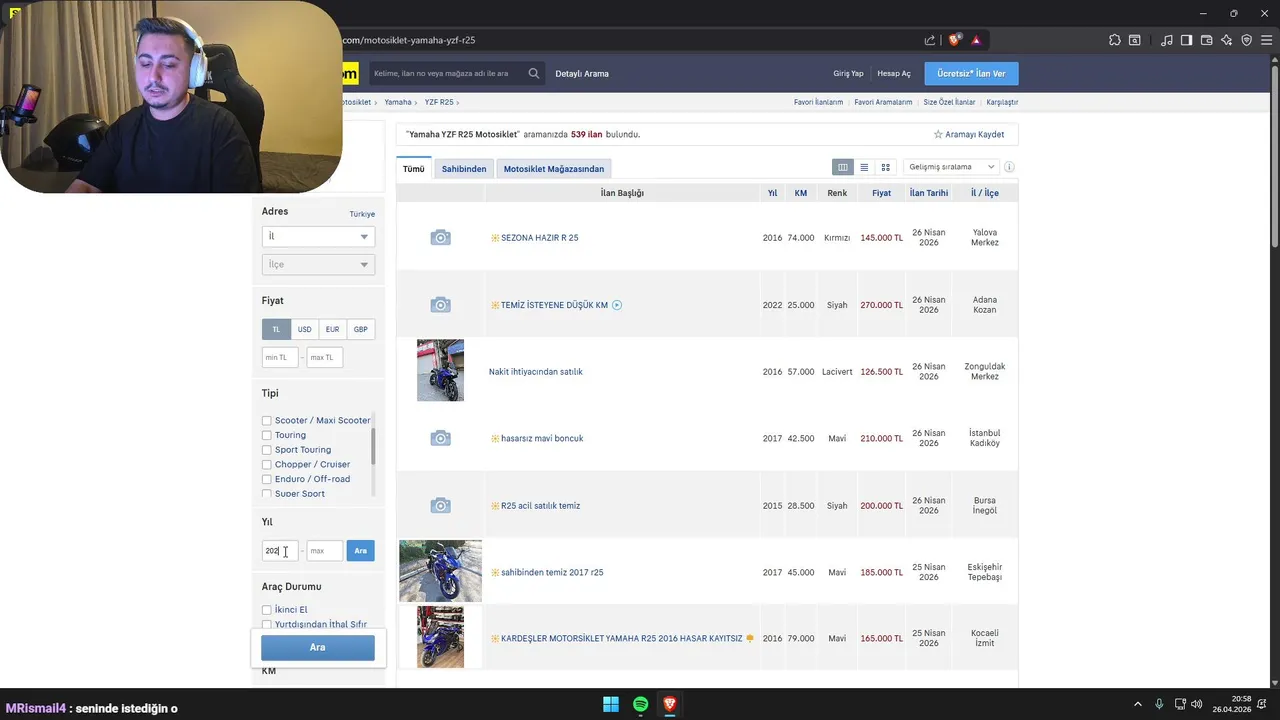This screenshot has width=1280, height=720.
Task: Click the Brave Rewards triangle icon
Action: (976, 40)
